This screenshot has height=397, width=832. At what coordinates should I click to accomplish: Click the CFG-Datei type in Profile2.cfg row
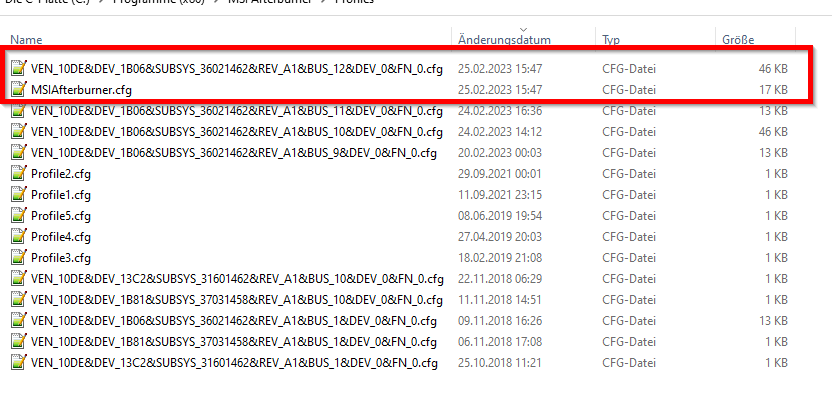click(629, 174)
